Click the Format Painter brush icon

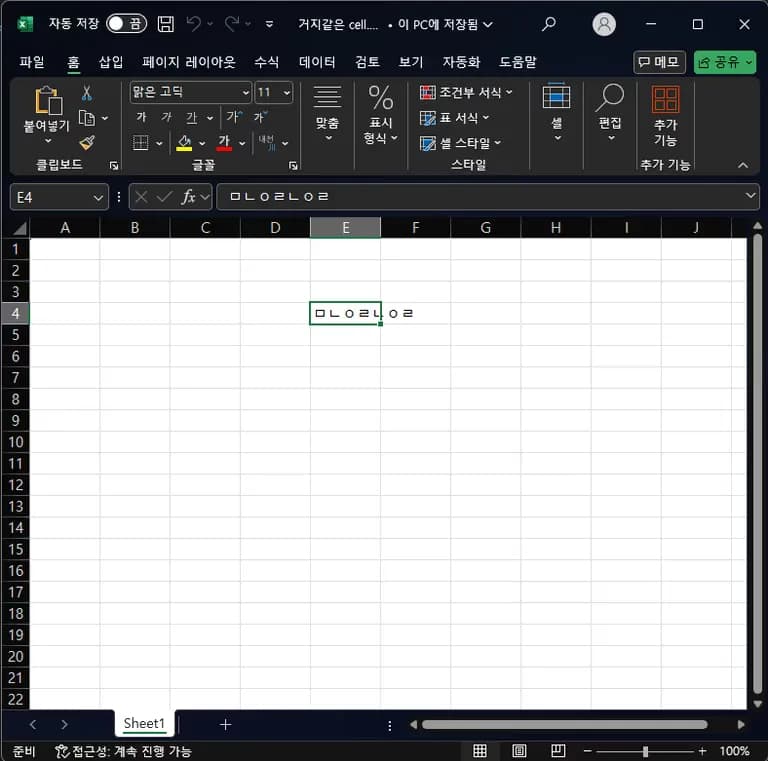coord(87,143)
